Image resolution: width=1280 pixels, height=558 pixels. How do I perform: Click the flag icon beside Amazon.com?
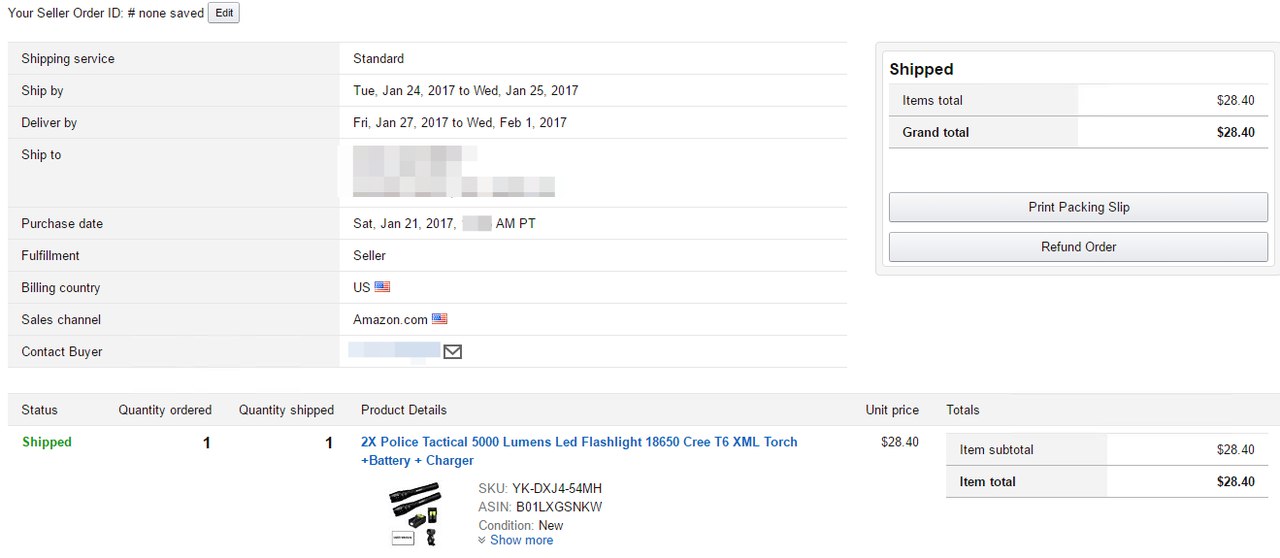(440, 319)
